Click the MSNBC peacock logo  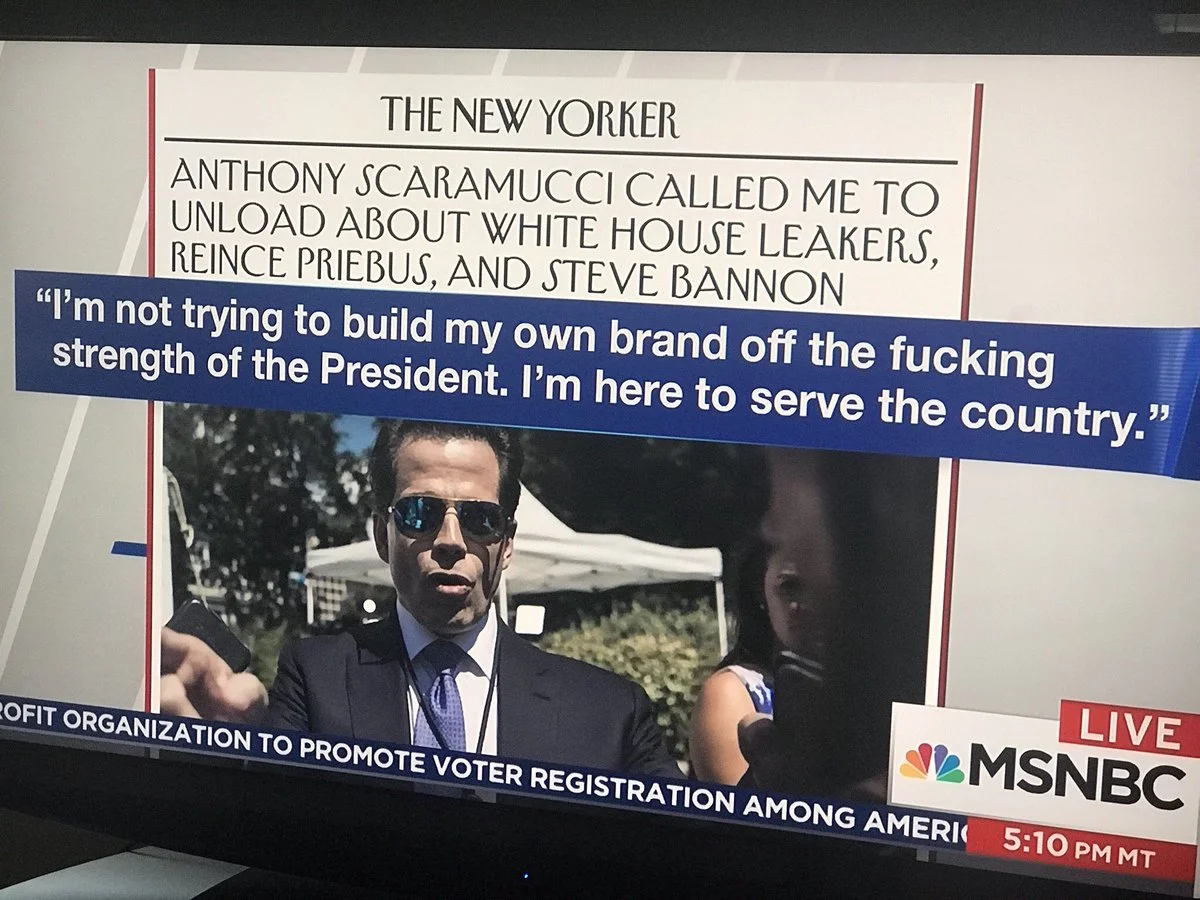(x=931, y=763)
